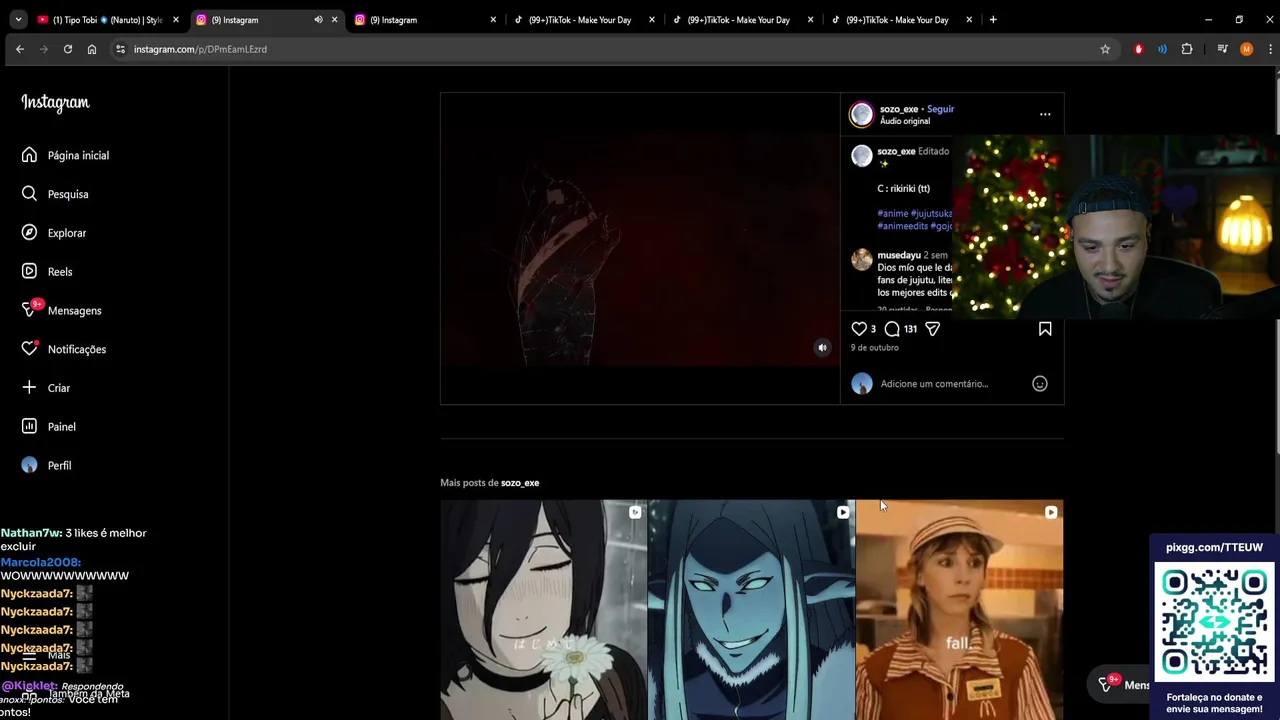The height and width of the screenshot is (720, 1280).
Task: Play the main post video
Action: click(x=640, y=248)
